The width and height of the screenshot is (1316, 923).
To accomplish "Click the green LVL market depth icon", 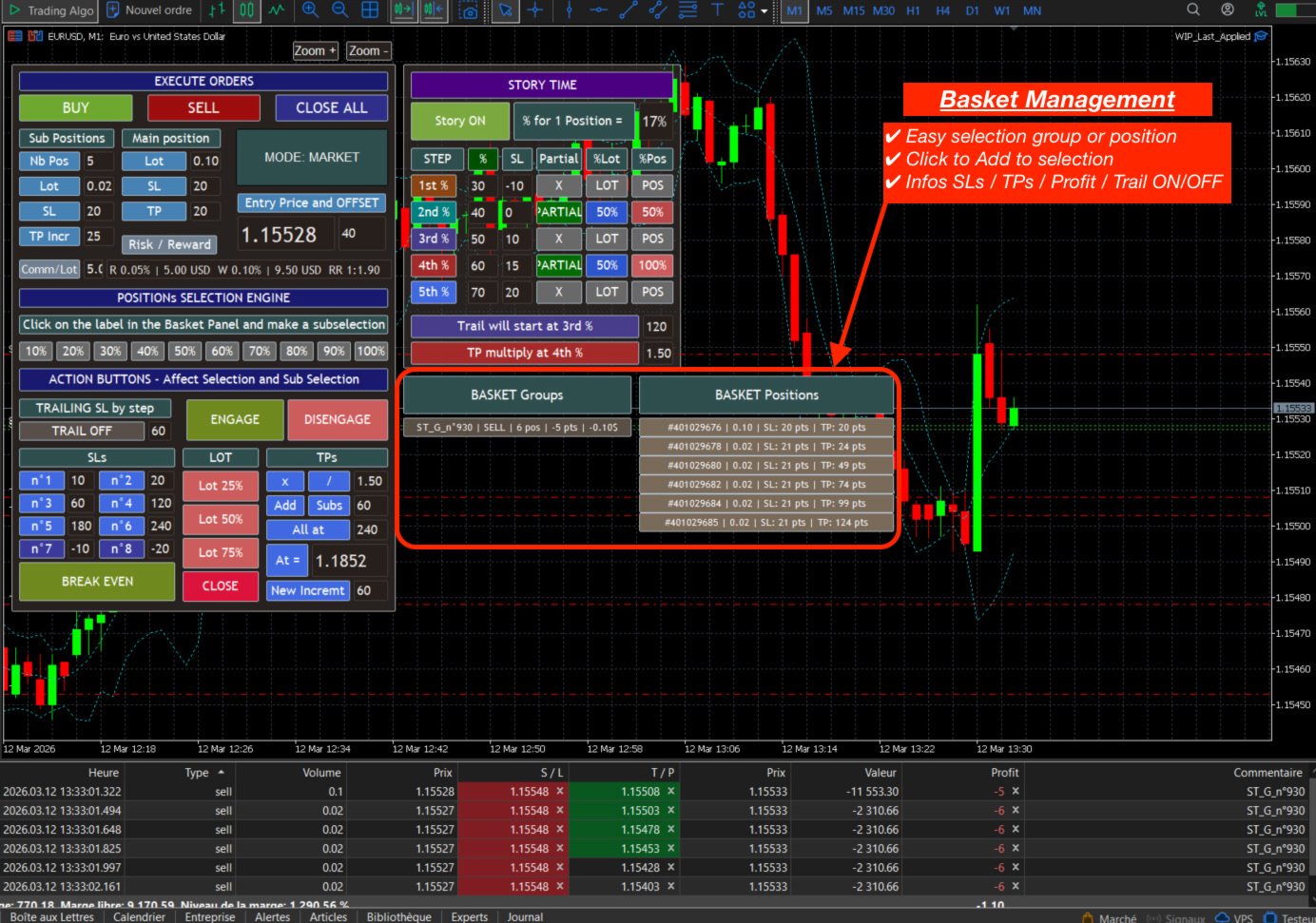I will coord(1261,10).
